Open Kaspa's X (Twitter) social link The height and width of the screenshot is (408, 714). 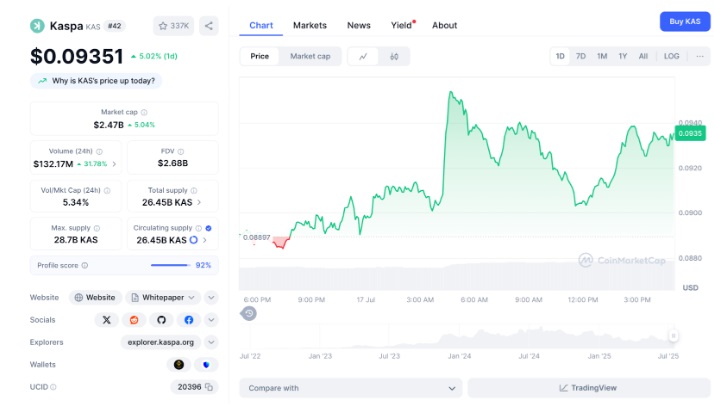point(107,320)
